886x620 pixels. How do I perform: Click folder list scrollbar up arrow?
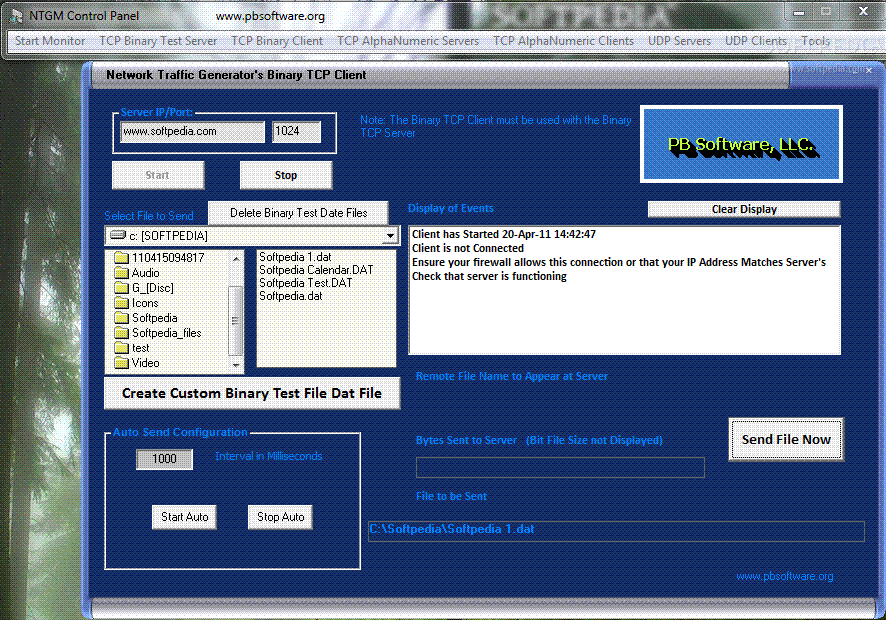pyautogui.click(x=236, y=258)
